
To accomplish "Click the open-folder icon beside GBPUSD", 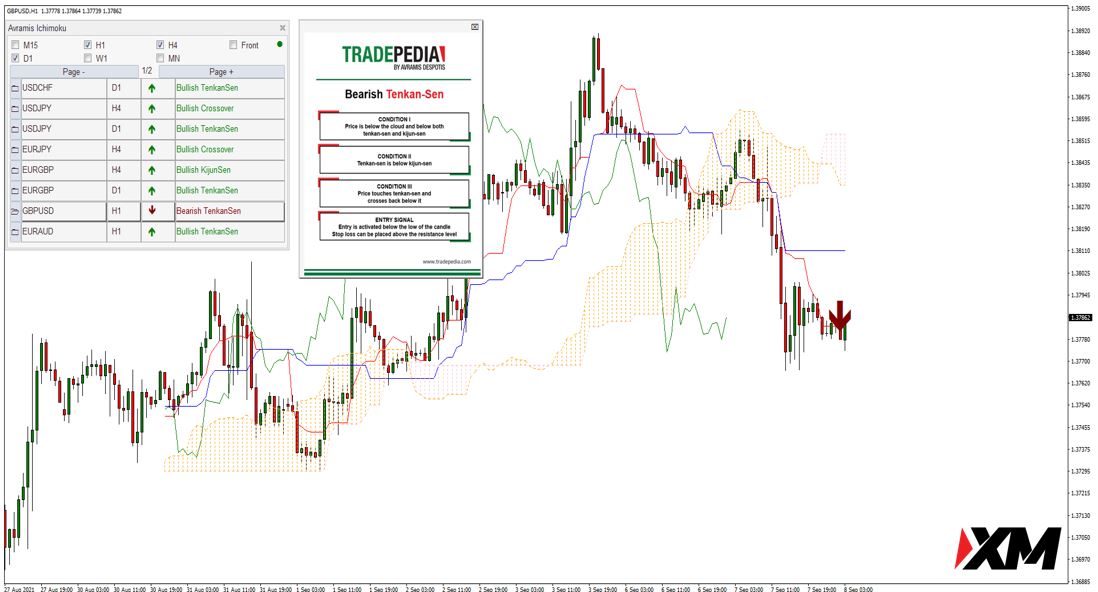I will [x=15, y=211].
